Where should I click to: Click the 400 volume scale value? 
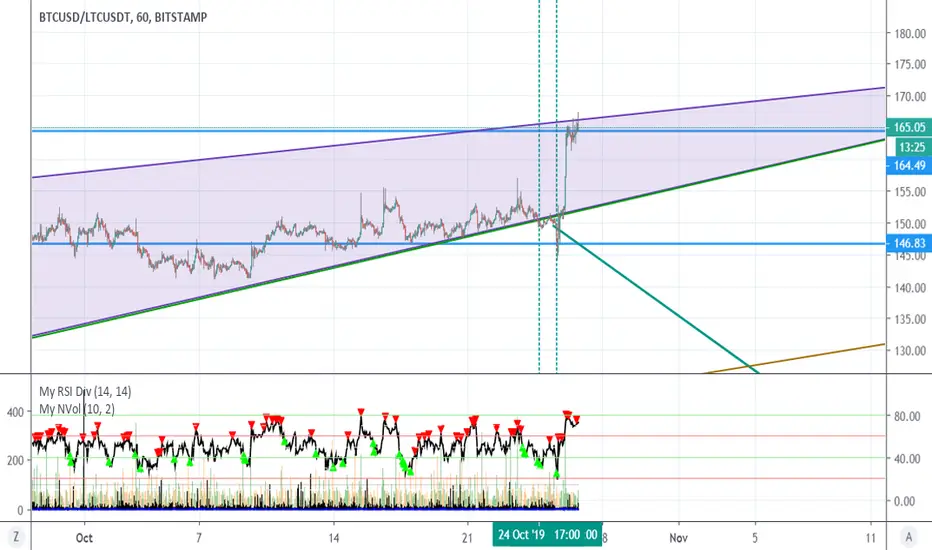click(x=15, y=412)
